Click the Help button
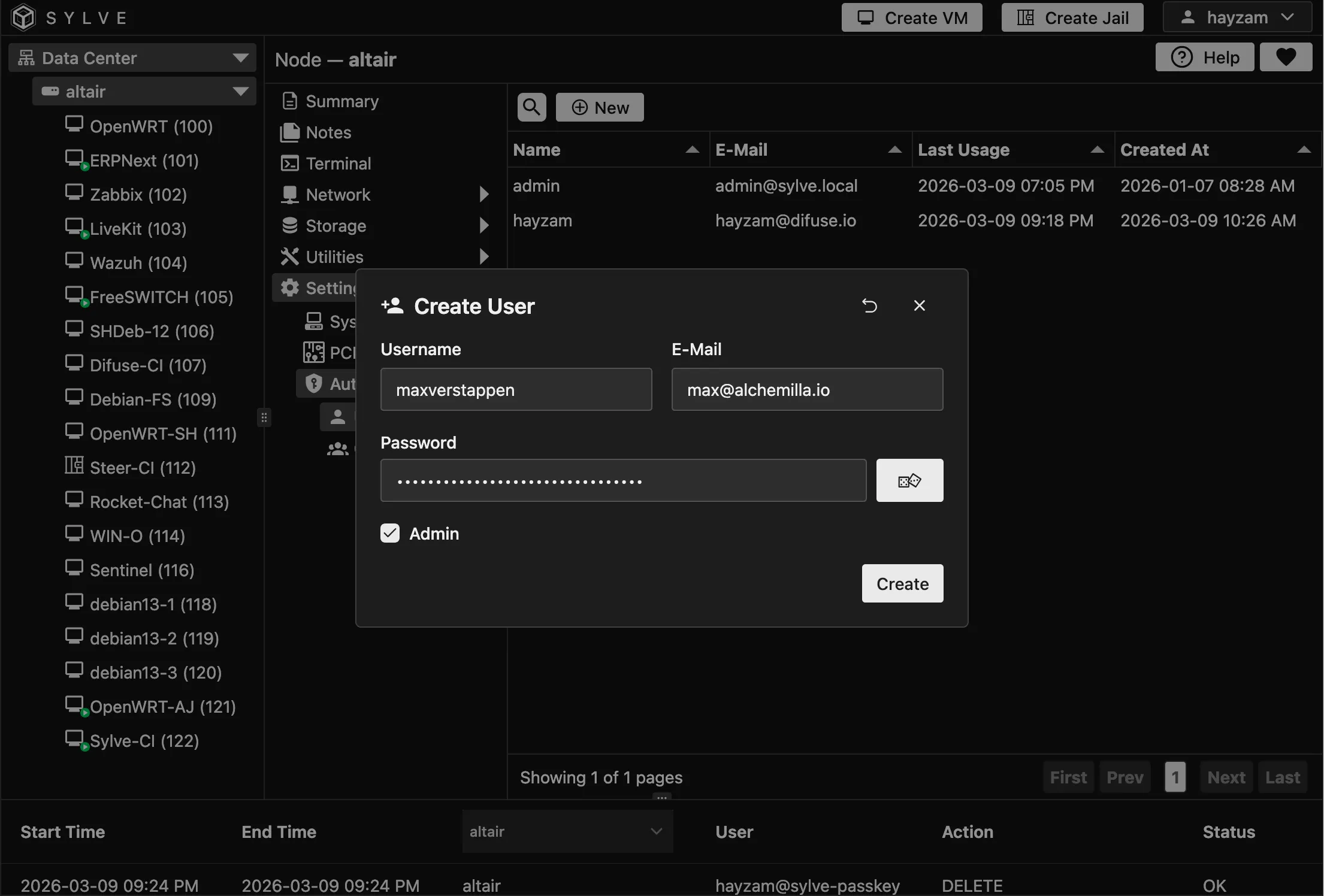The width and height of the screenshot is (1324, 896). 1205,57
